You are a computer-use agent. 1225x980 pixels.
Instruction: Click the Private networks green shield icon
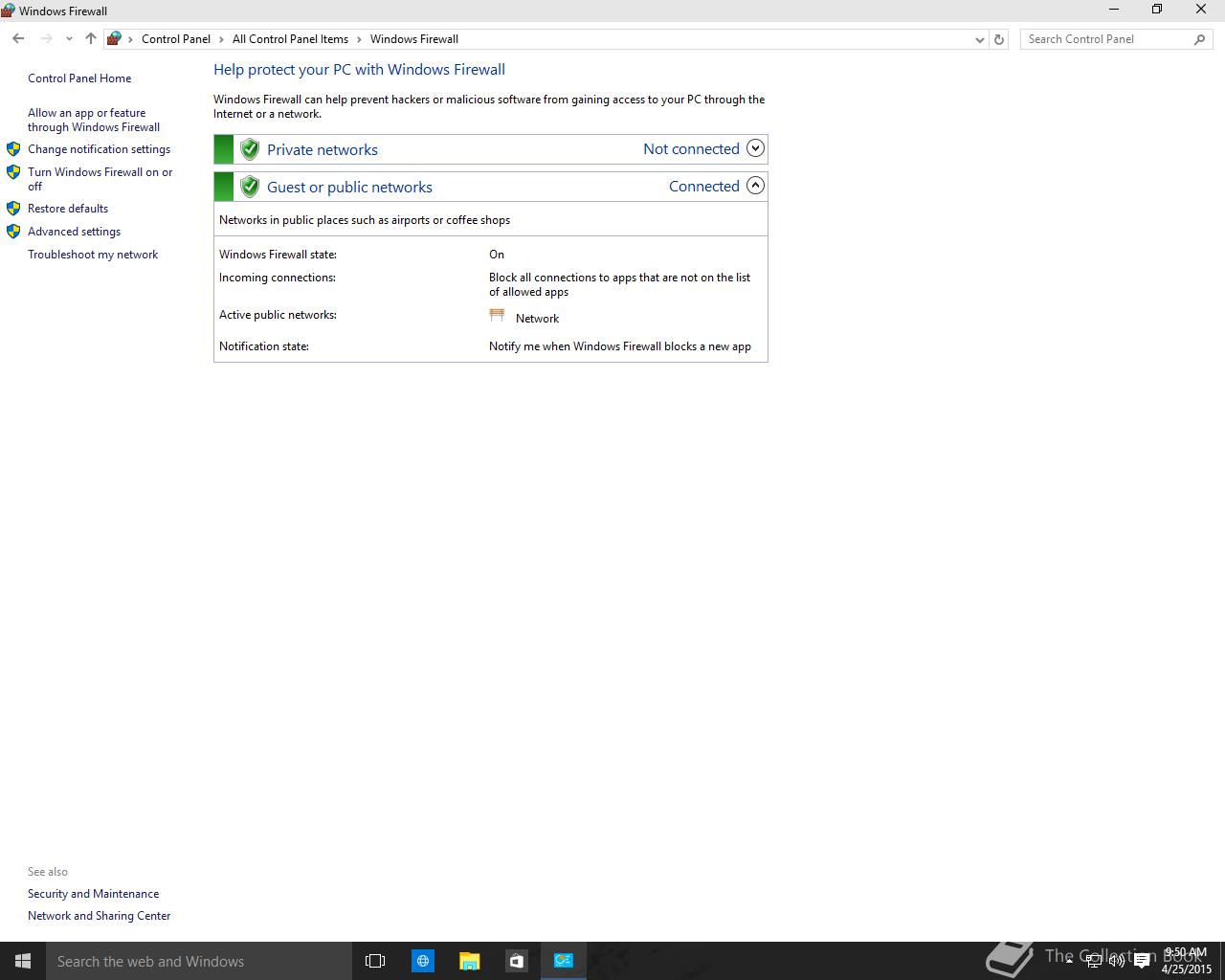[250, 149]
